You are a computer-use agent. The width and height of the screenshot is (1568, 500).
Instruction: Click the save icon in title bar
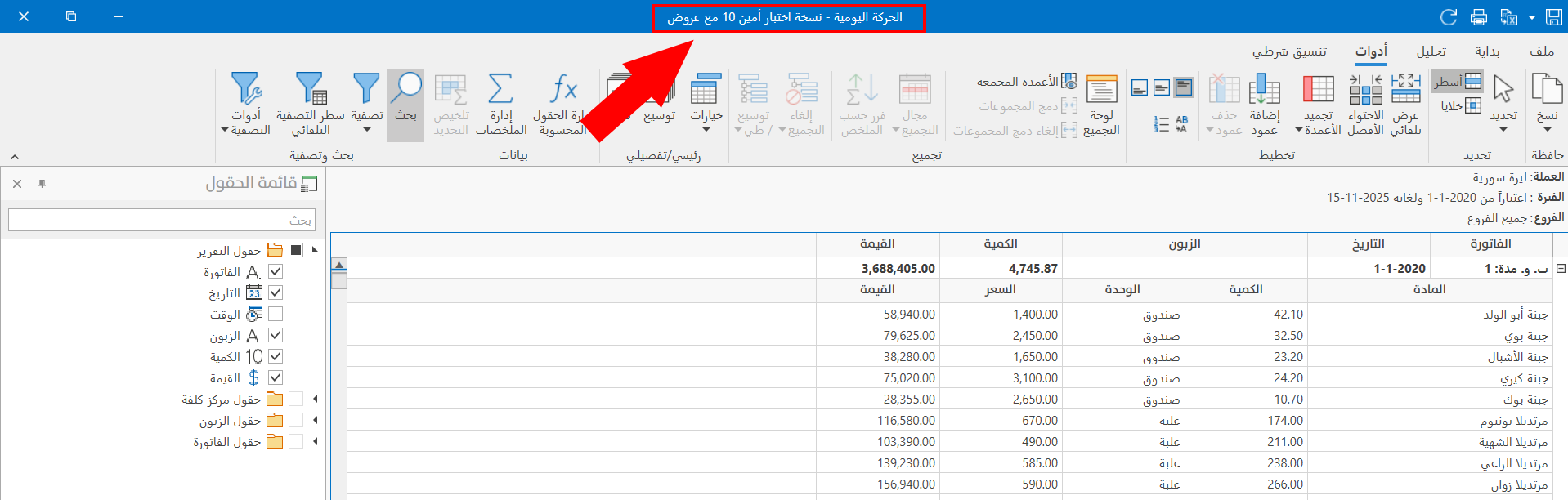1553,17
